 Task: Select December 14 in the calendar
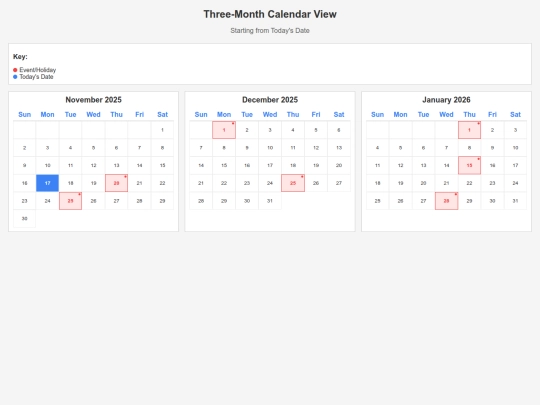[x=201, y=165]
